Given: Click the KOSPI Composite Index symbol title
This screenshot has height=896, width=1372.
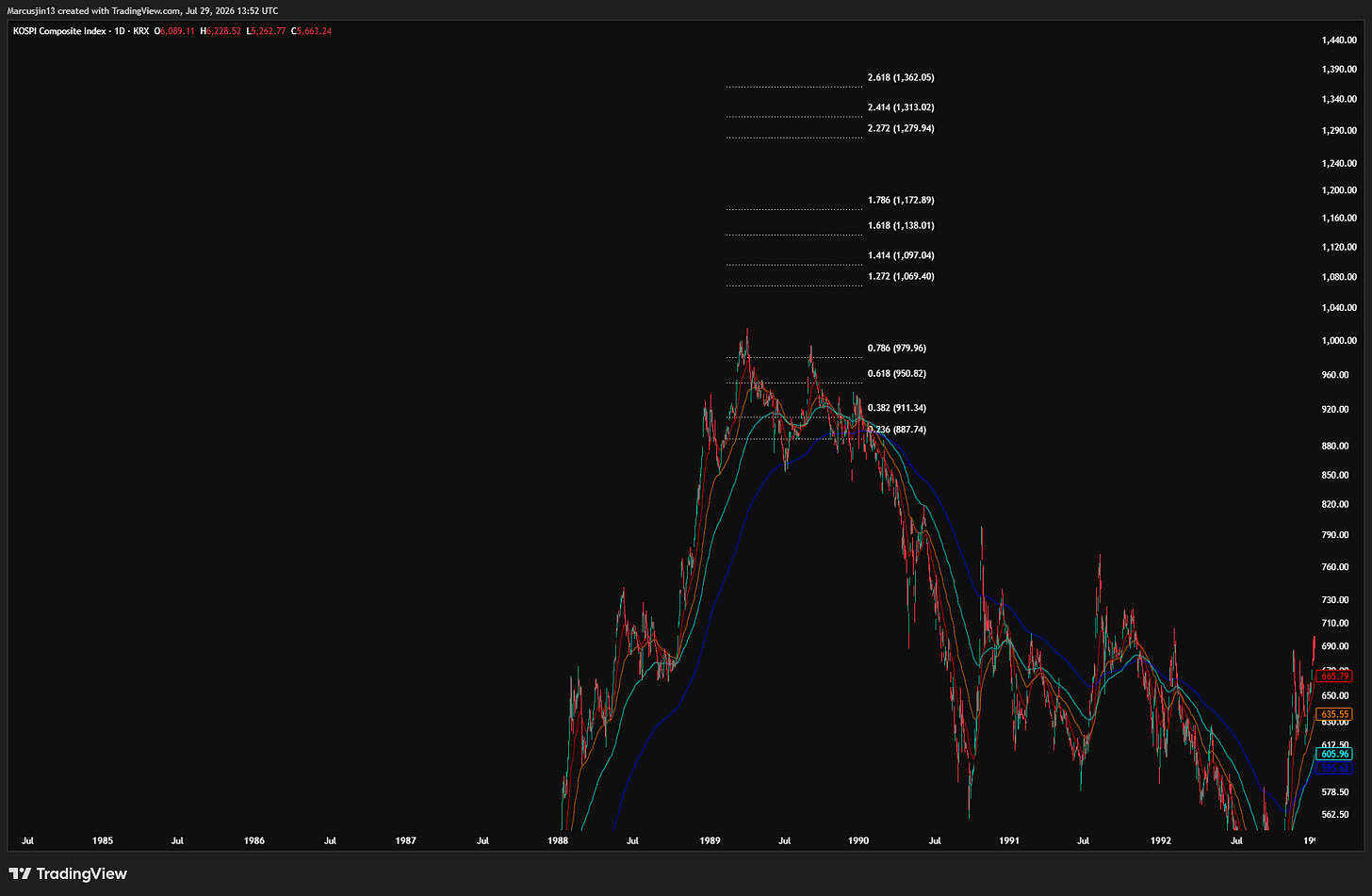Looking at the screenshot, I should [x=61, y=31].
